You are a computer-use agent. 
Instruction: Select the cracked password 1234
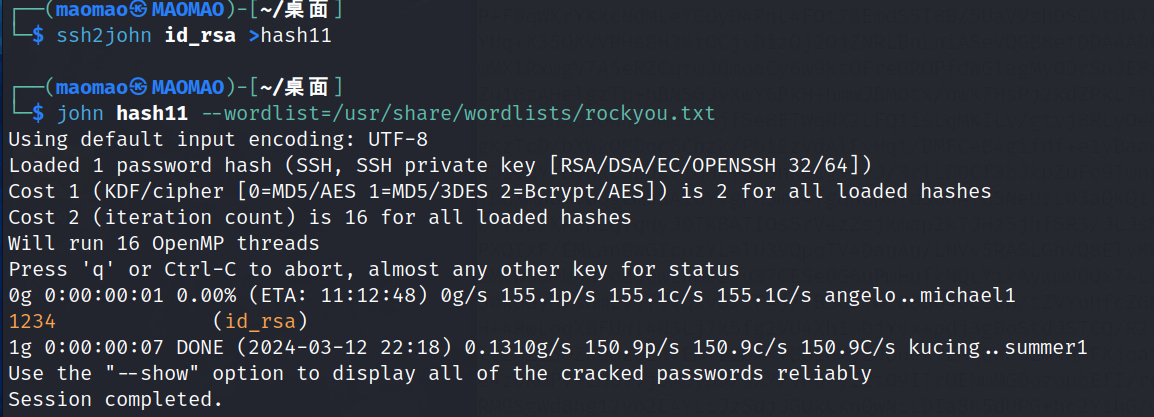[31, 322]
